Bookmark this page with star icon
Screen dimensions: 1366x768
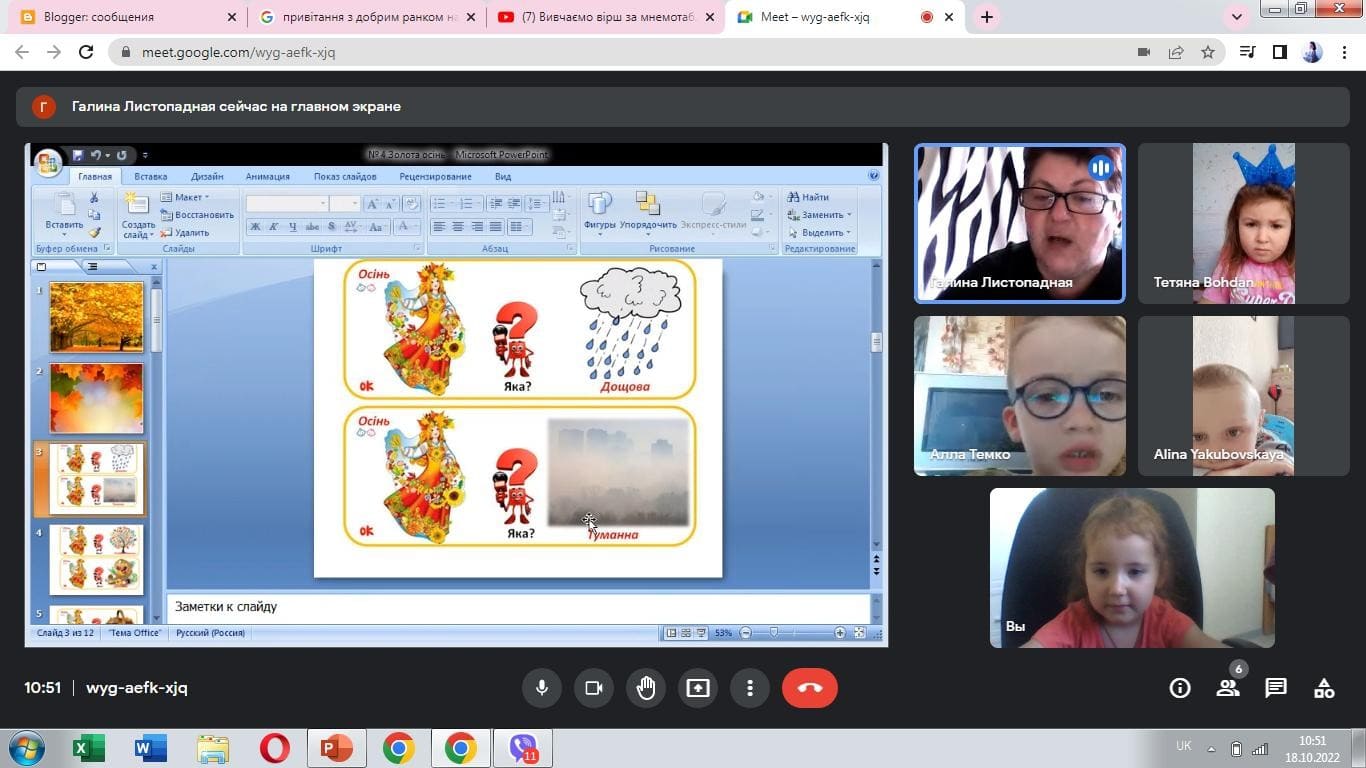(1208, 52)
